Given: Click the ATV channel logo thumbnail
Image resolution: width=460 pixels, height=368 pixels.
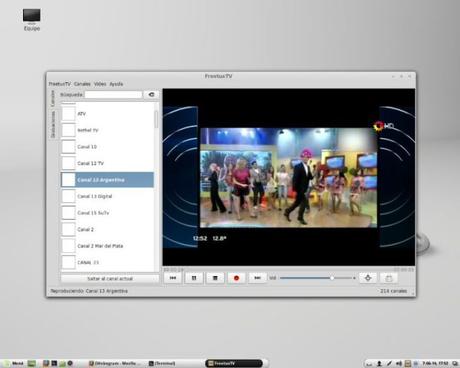Looking at the screenshot, I should click(x=69, y=114).
